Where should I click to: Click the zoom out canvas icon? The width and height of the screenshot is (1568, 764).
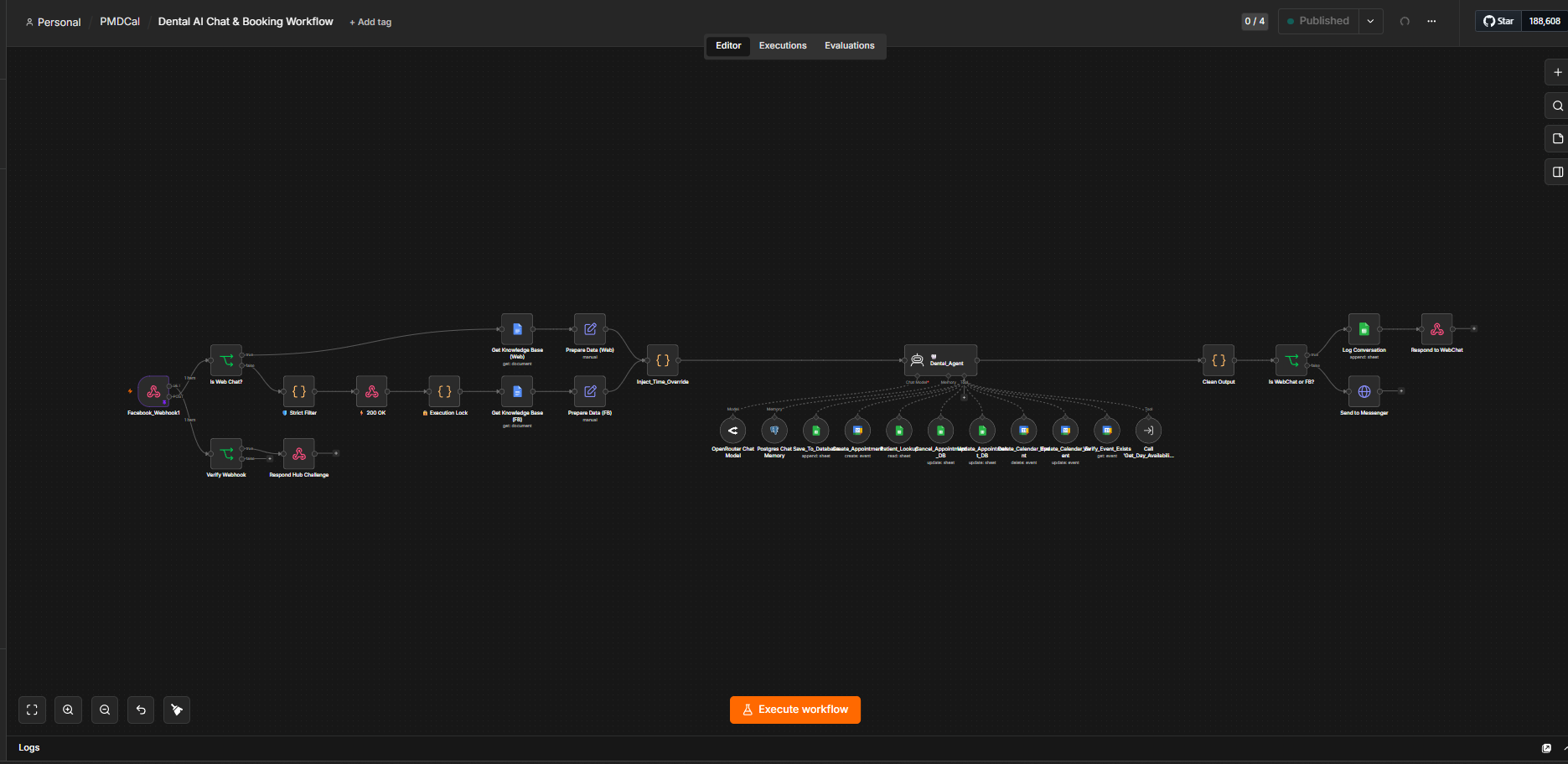[x=105, y=710]
